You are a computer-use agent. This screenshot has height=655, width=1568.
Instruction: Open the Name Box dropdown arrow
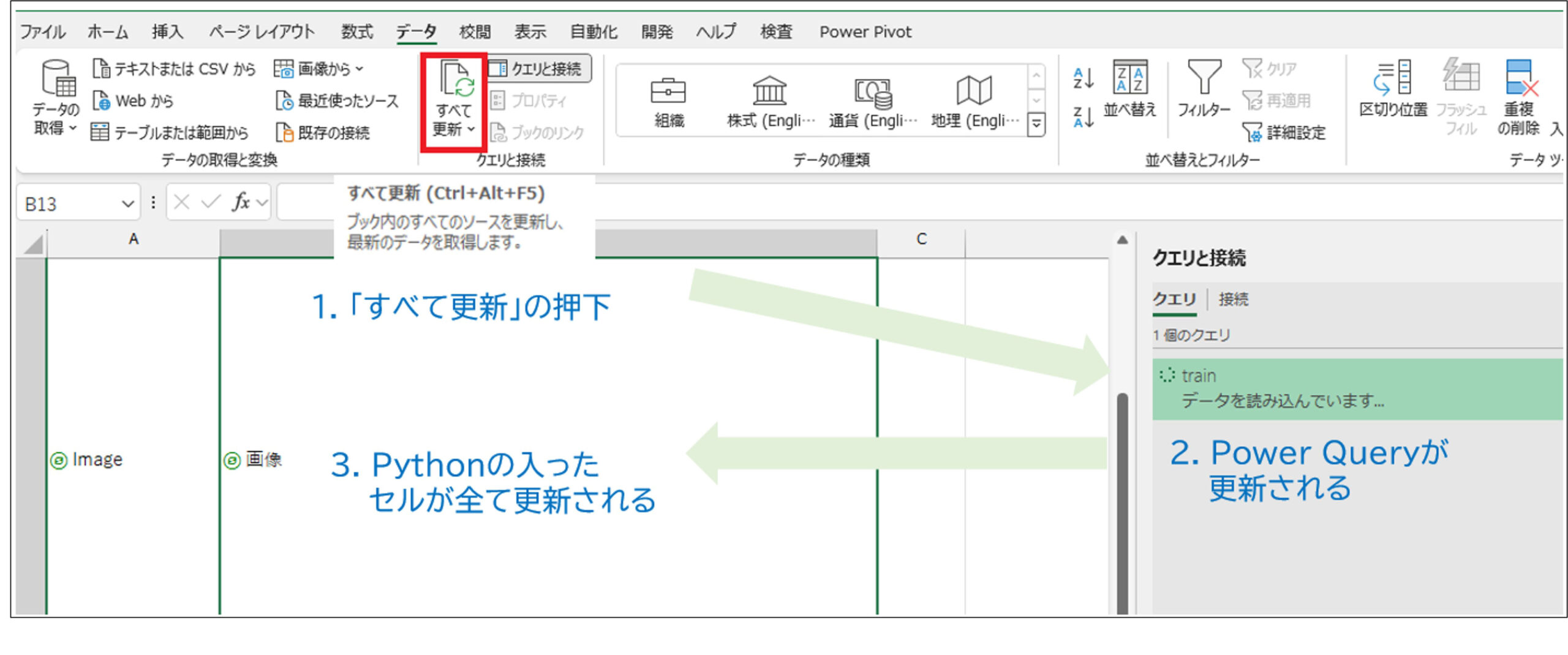point(127,203)
